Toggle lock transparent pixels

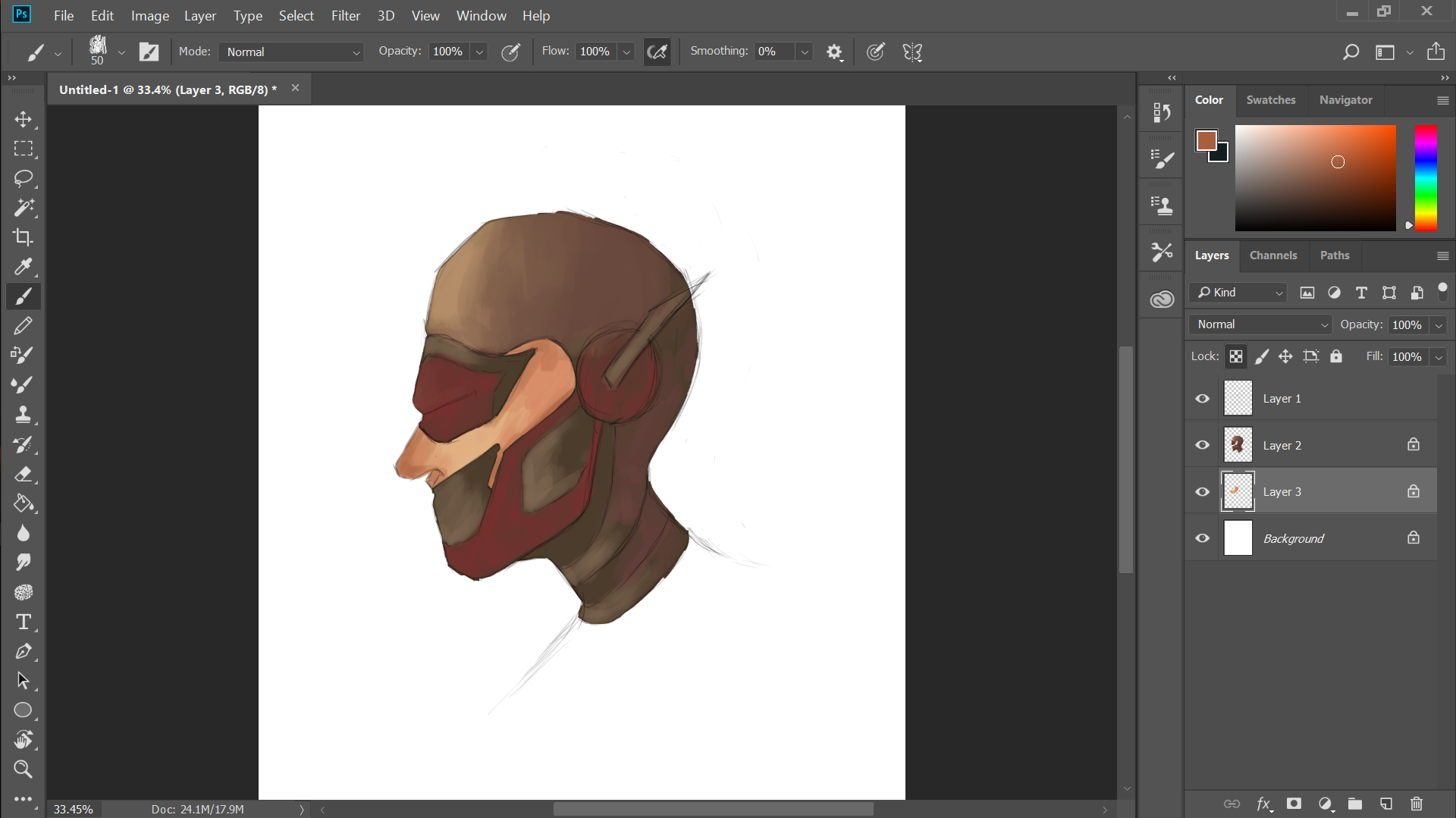(1236, 356)
